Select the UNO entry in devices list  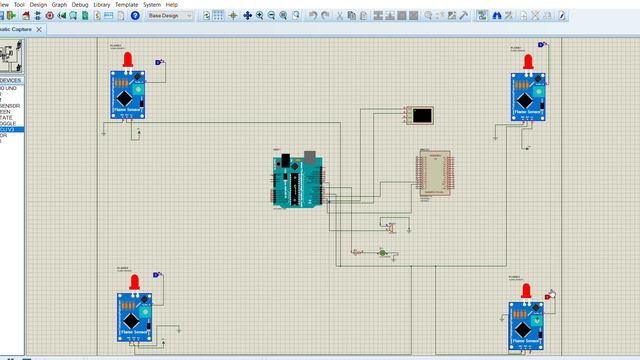click(x=9, y=88)
